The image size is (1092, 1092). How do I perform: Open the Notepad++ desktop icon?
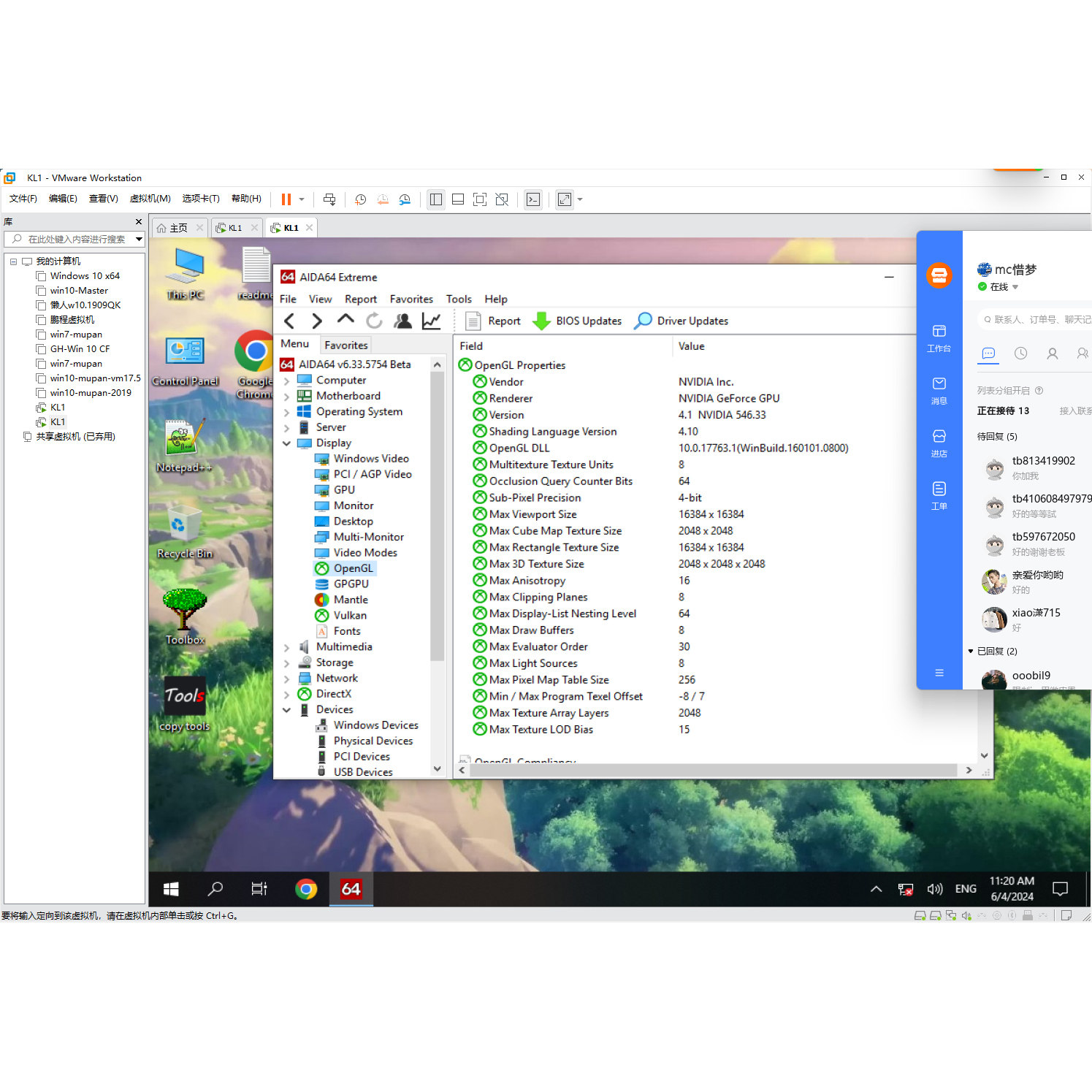coord(184,446)
